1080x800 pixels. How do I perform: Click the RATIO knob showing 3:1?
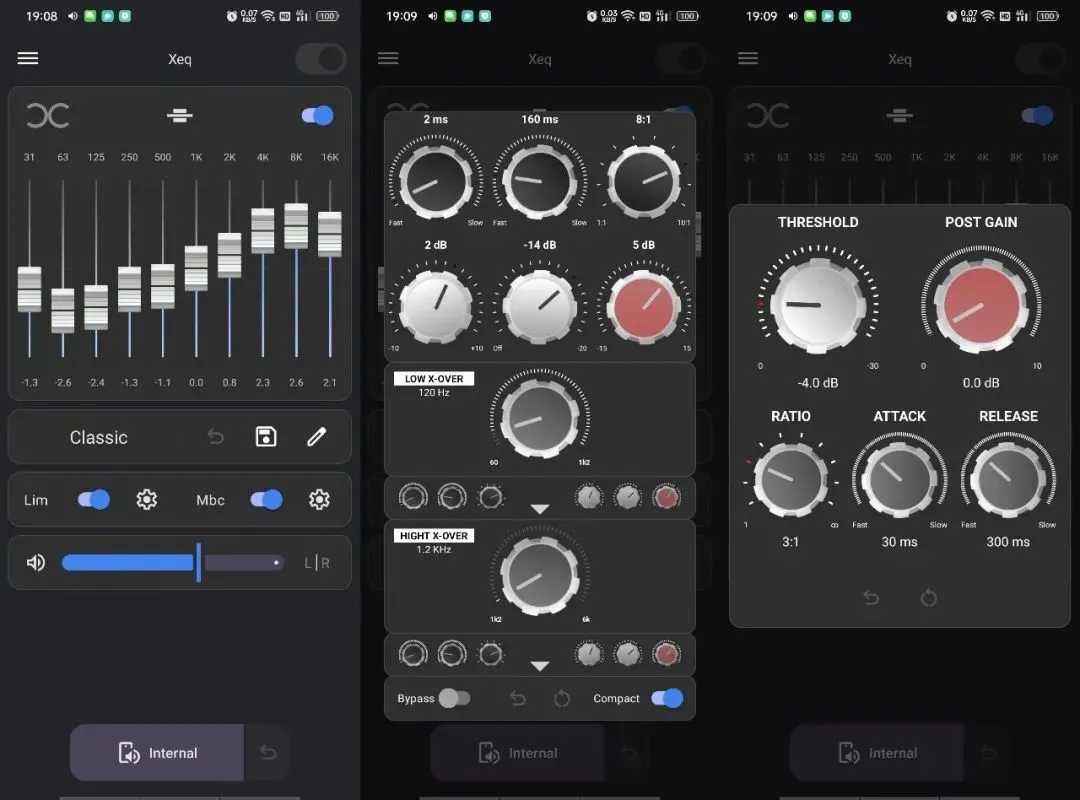[x=791, y=479]
